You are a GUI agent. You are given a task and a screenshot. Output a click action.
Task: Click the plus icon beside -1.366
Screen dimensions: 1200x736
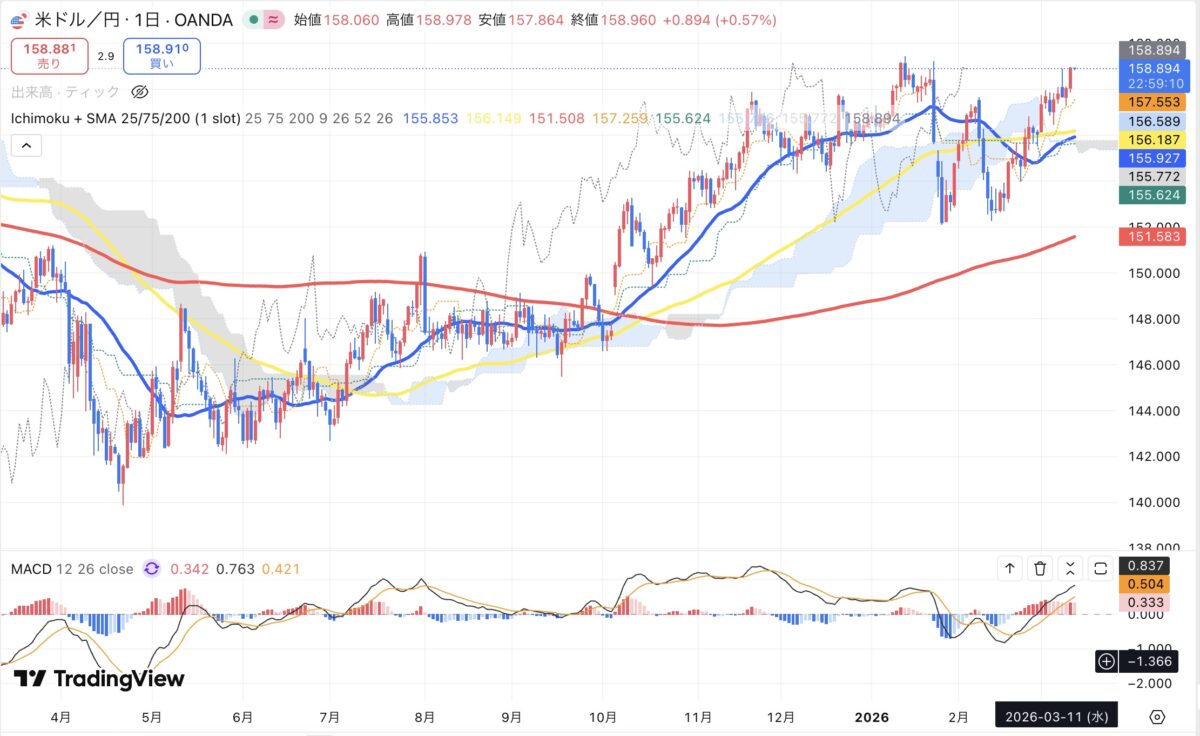(x=1106, y=661)
